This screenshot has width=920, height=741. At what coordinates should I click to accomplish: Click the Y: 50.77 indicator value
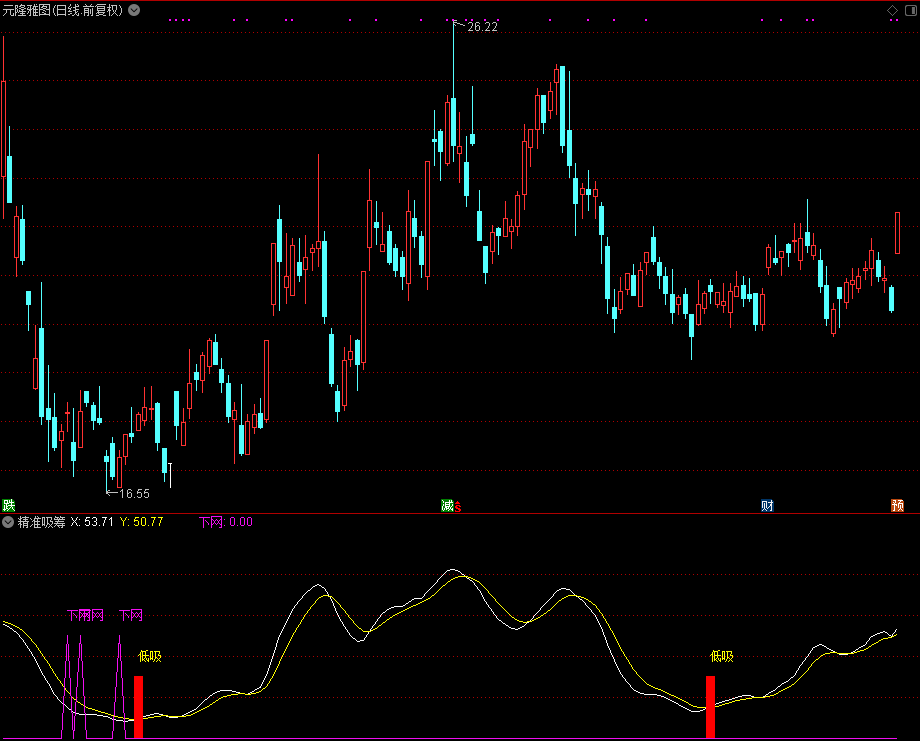(x=141, y=522)
